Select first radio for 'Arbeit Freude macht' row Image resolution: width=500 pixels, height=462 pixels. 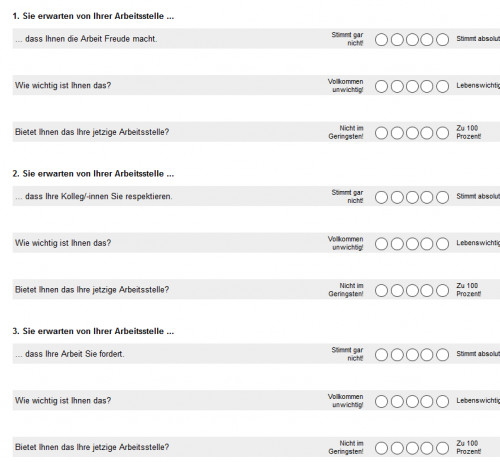381,40
